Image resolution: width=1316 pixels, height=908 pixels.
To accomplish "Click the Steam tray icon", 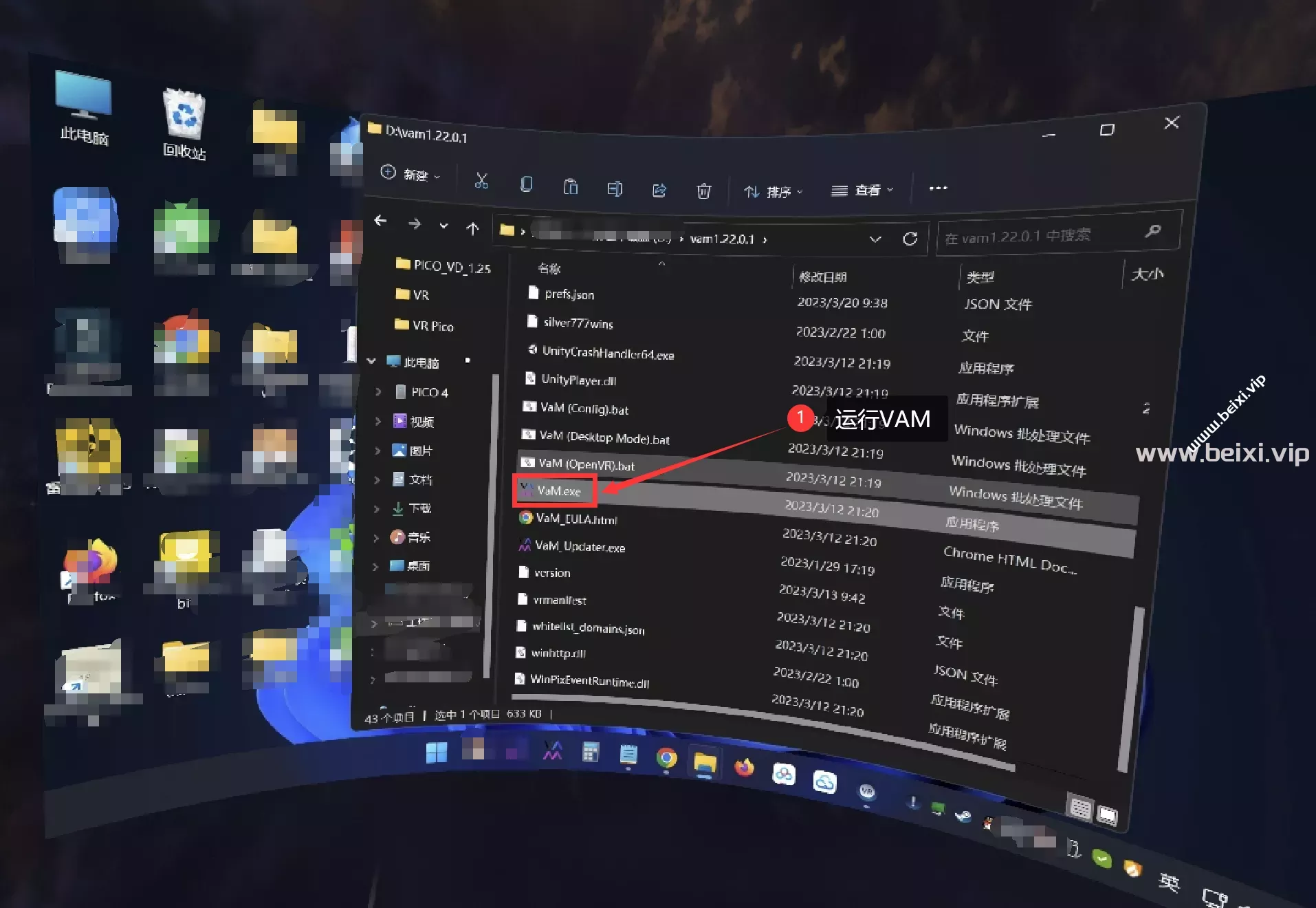I will [x=963, y=816].
